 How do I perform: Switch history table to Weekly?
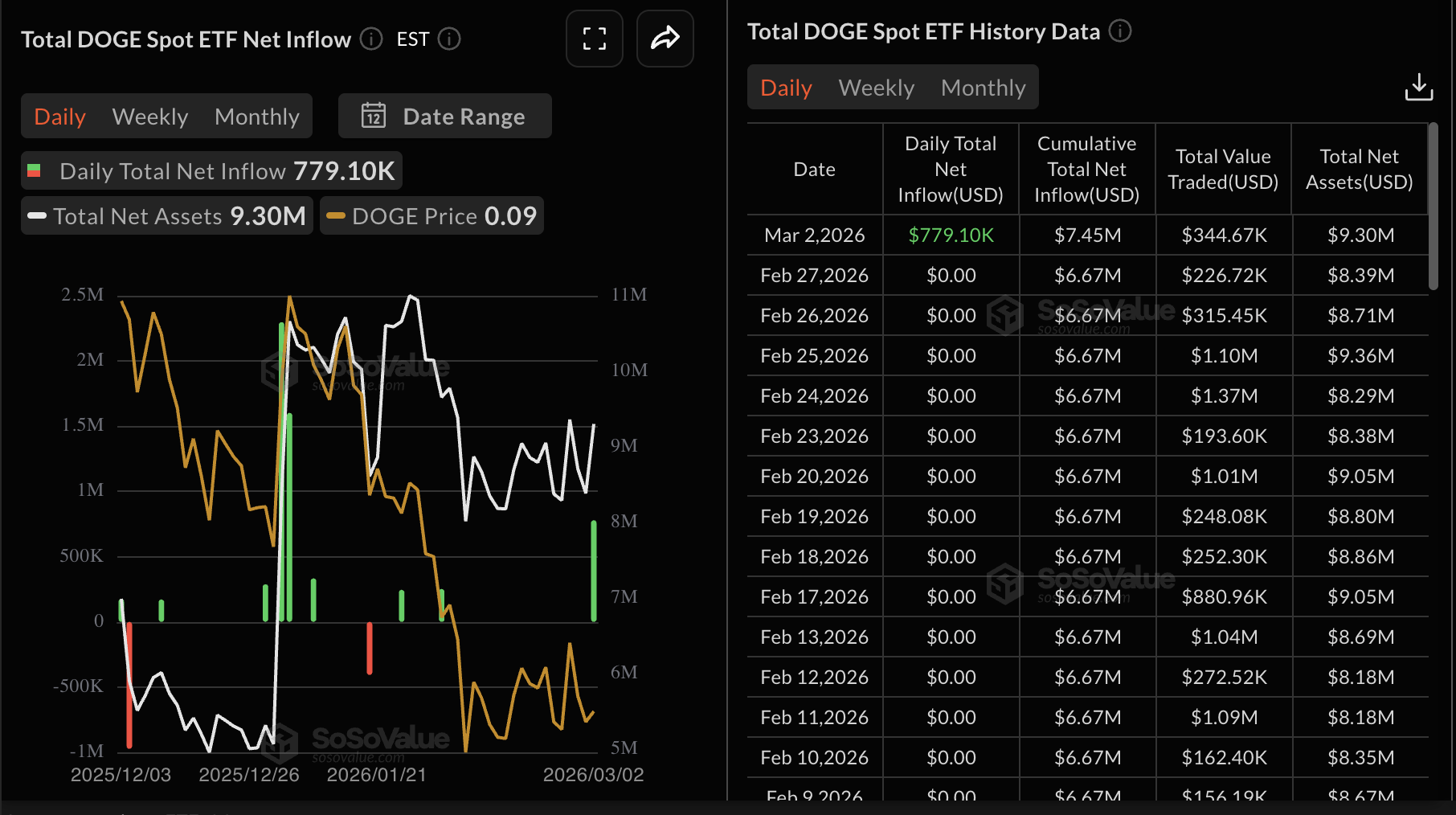876,88
